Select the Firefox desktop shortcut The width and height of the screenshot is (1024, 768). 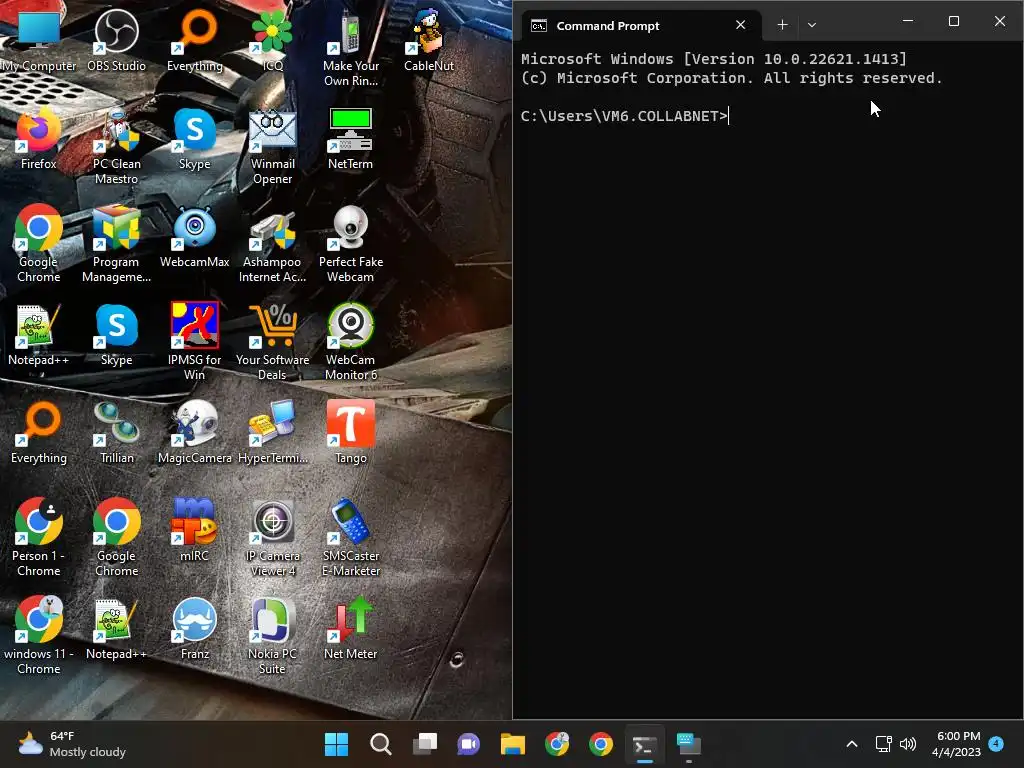(x=39, y=139)
